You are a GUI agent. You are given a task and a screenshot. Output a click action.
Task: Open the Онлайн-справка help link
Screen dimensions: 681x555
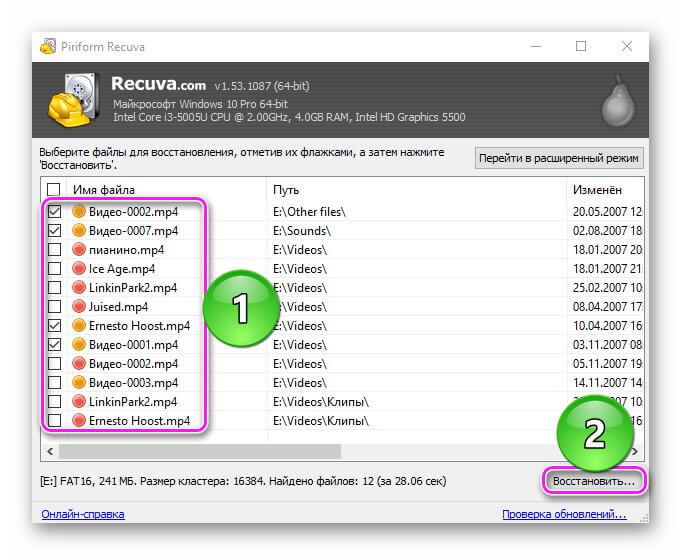pyautogui.click(x=83, y=514)
